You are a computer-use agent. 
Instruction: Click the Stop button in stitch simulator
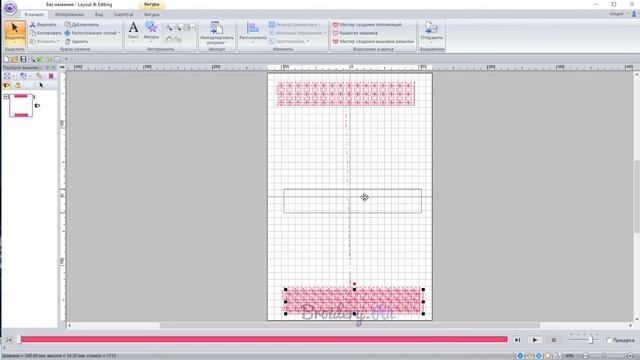(553, 340)
